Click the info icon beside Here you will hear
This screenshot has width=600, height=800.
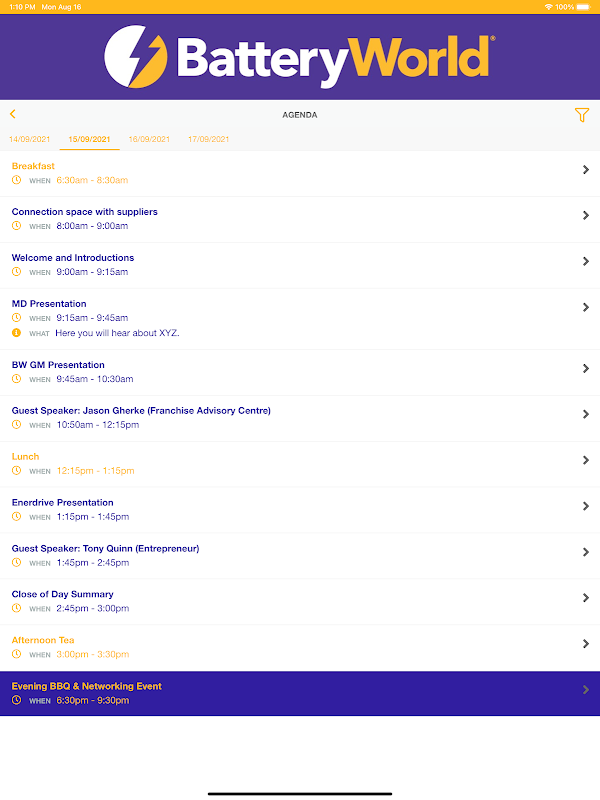(x=16, y=333)
